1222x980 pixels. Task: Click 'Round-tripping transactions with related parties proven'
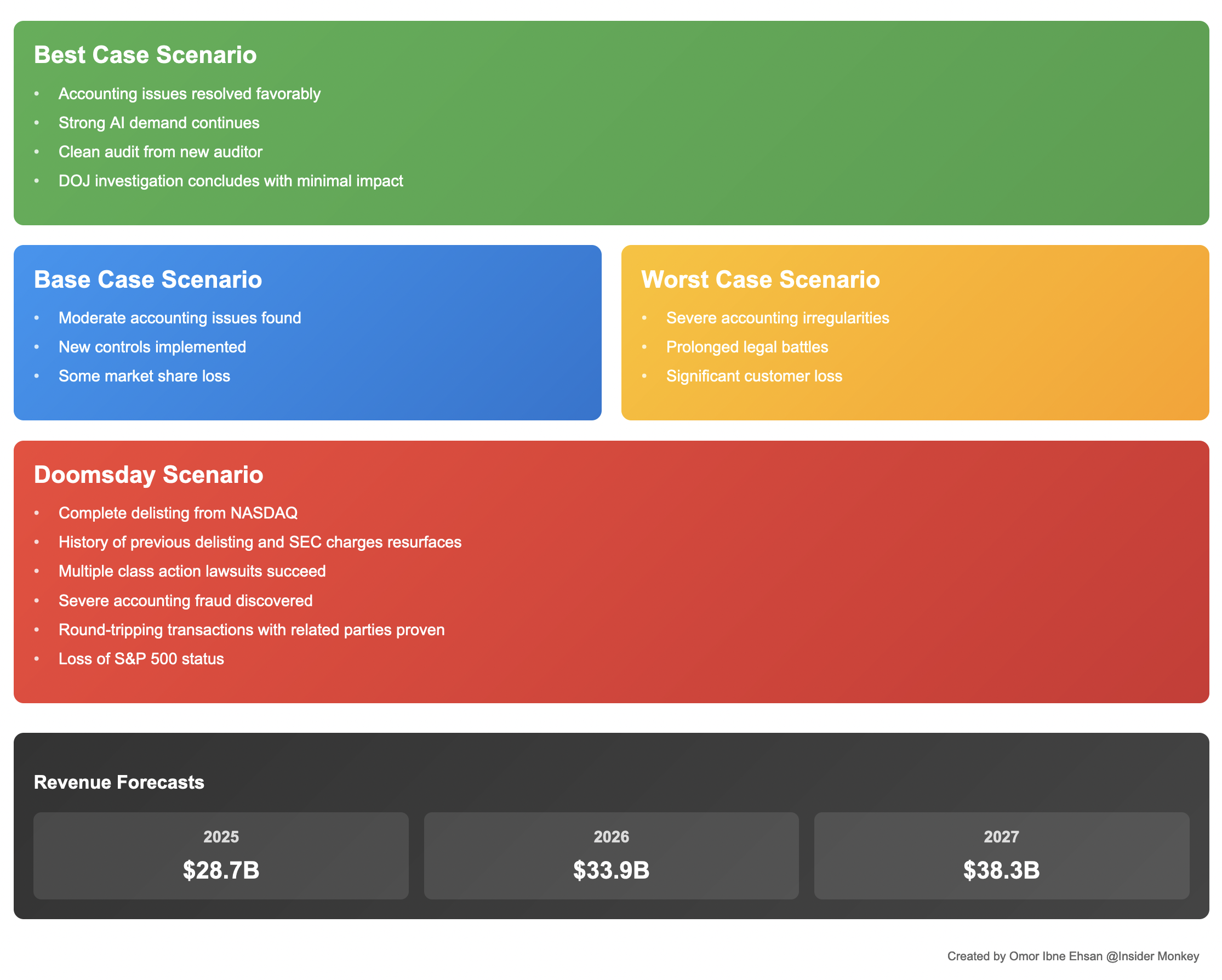pos(252,630)
